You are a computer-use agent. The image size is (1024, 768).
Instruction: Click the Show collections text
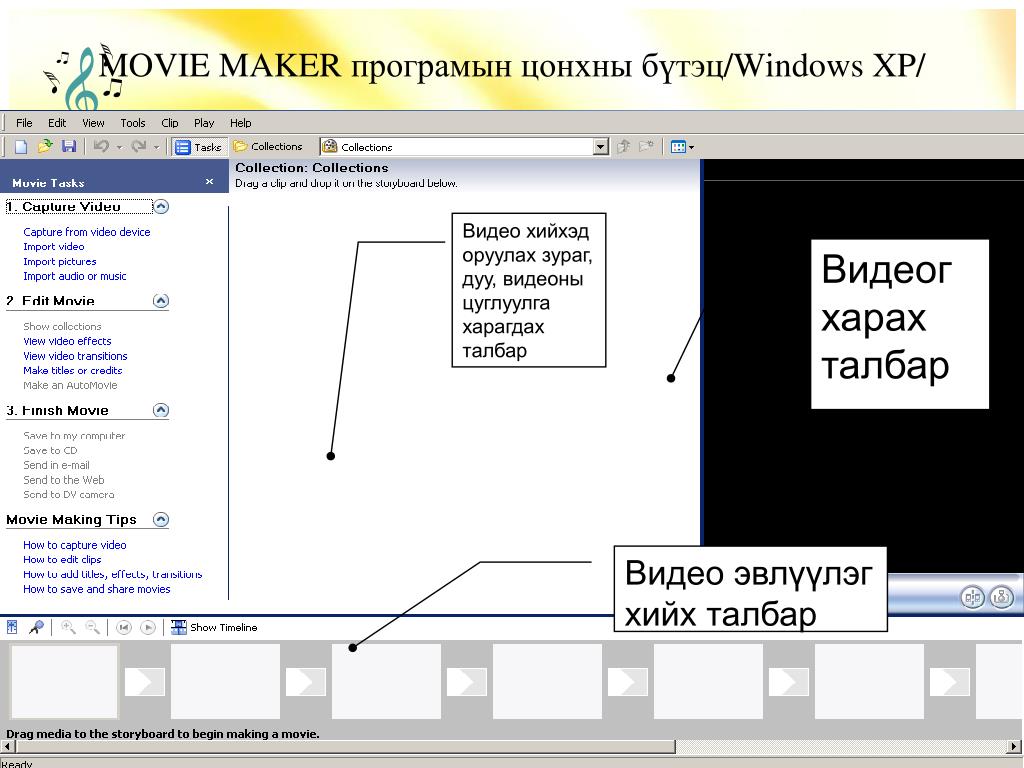[x=62, y=327]
